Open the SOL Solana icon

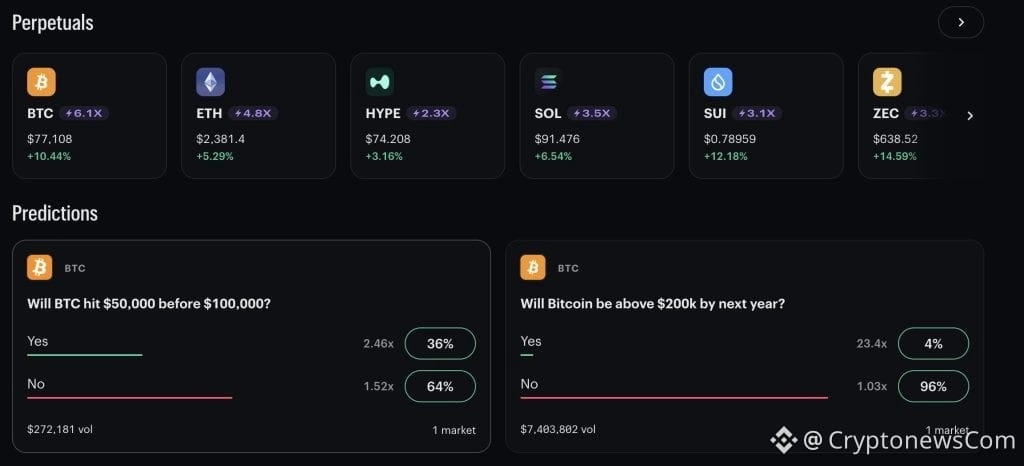549,82
